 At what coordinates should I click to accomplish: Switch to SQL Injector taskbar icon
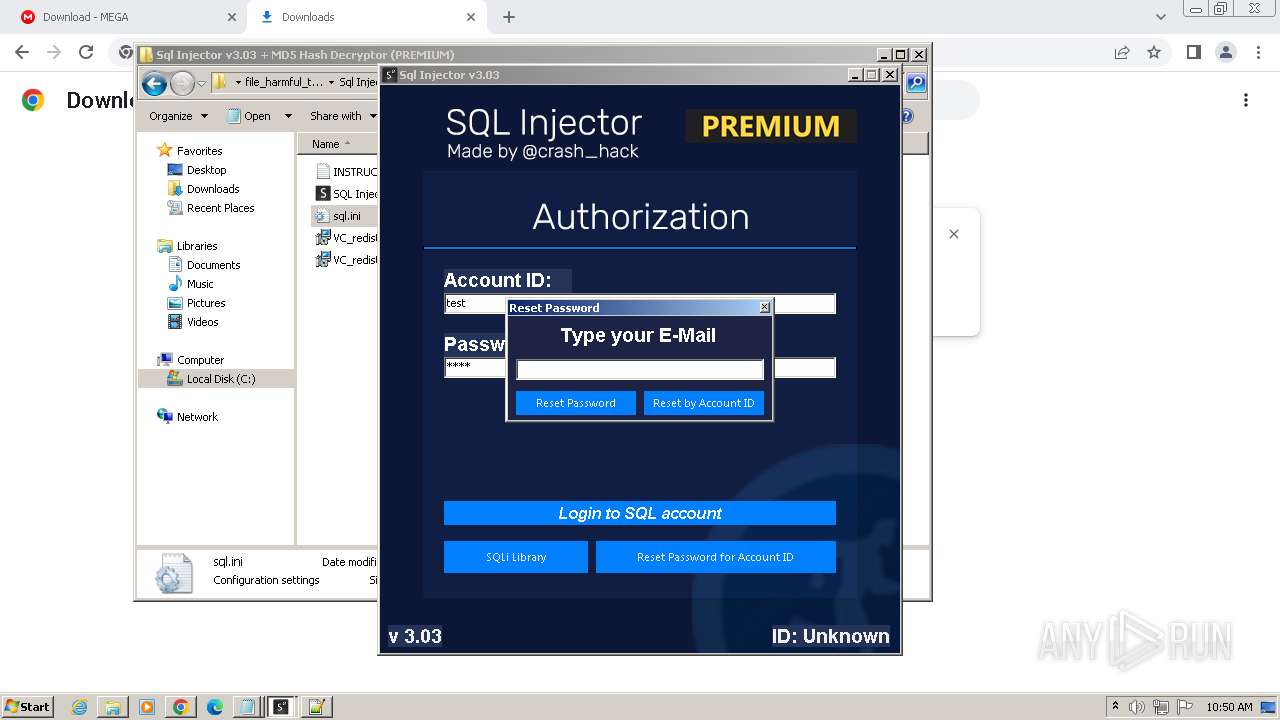(x=282, y=707)
